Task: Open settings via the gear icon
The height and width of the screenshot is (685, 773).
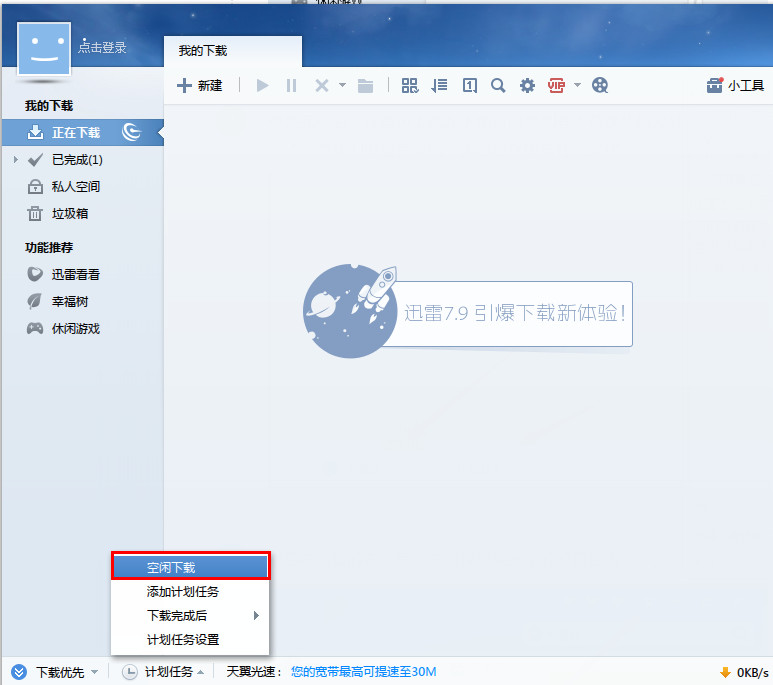Action: coord(527,86)
